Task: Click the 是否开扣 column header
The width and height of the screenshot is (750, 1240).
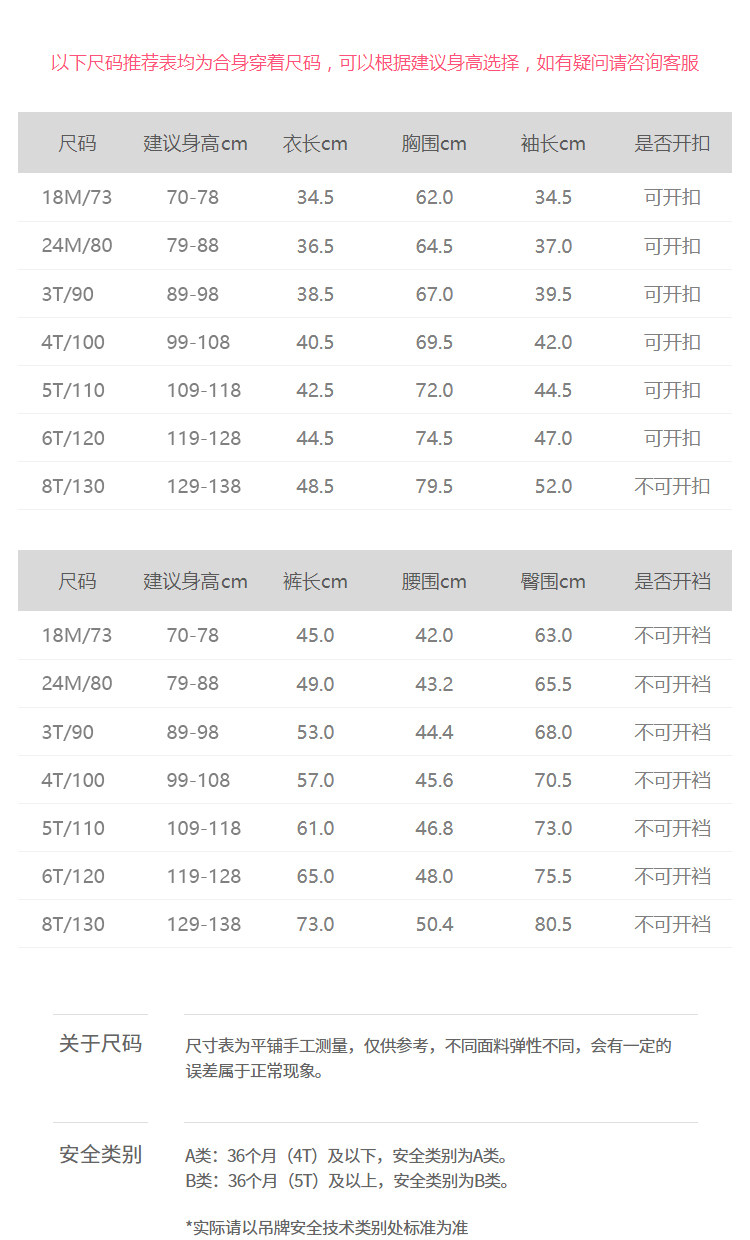Action: (x=672, y=143)
